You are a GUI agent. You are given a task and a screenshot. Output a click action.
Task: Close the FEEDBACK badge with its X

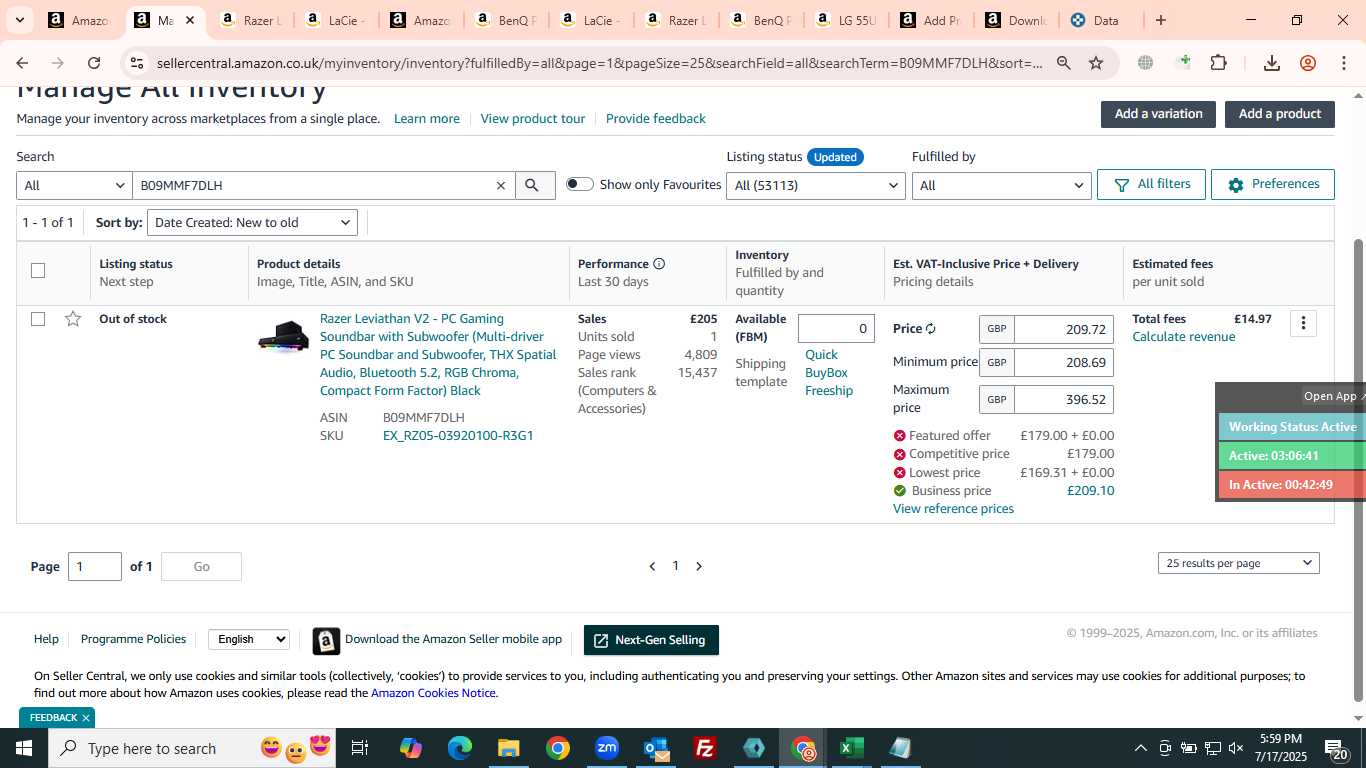tap(86, 718)
